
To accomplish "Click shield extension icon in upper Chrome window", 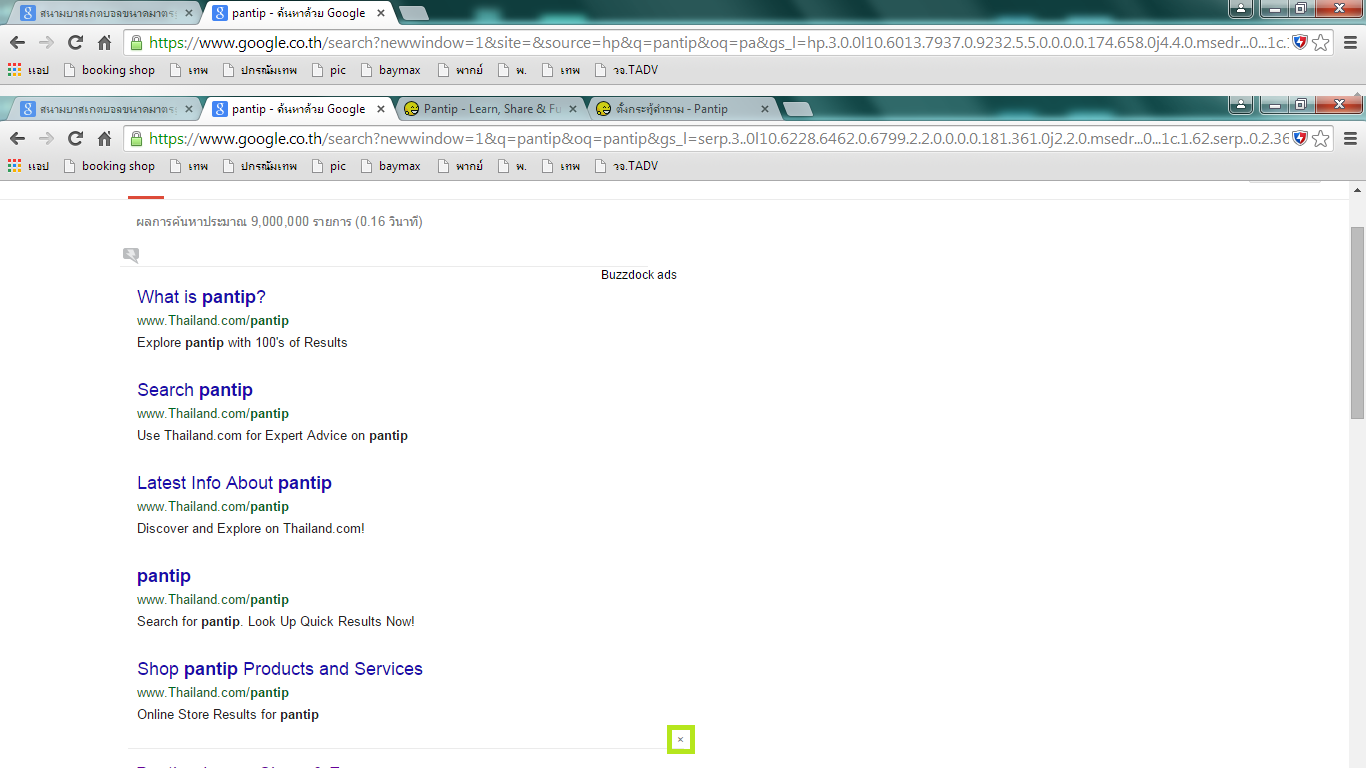I will pyautogui.click(x=1300, y=43).
